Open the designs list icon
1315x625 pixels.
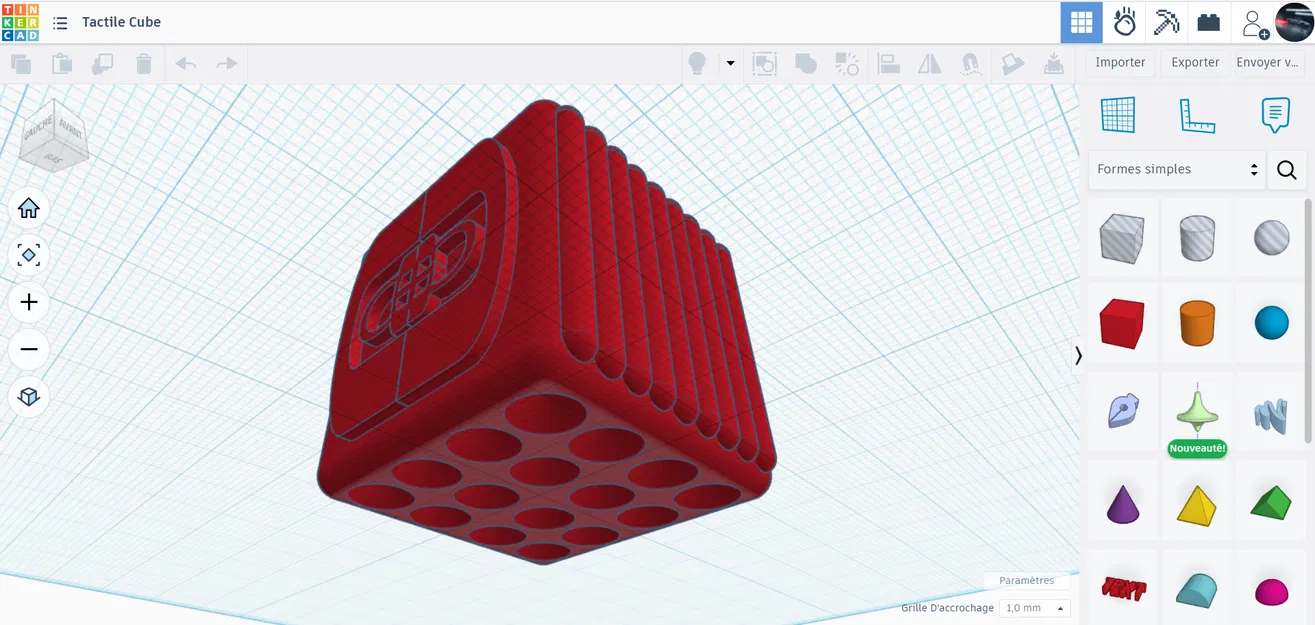[x=60, y=22]
